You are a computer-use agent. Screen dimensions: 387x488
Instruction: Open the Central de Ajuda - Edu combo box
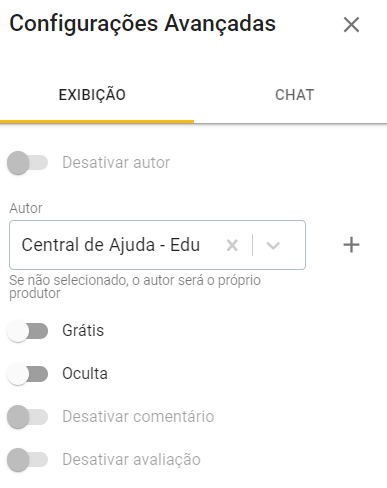[x=157, y=245]
